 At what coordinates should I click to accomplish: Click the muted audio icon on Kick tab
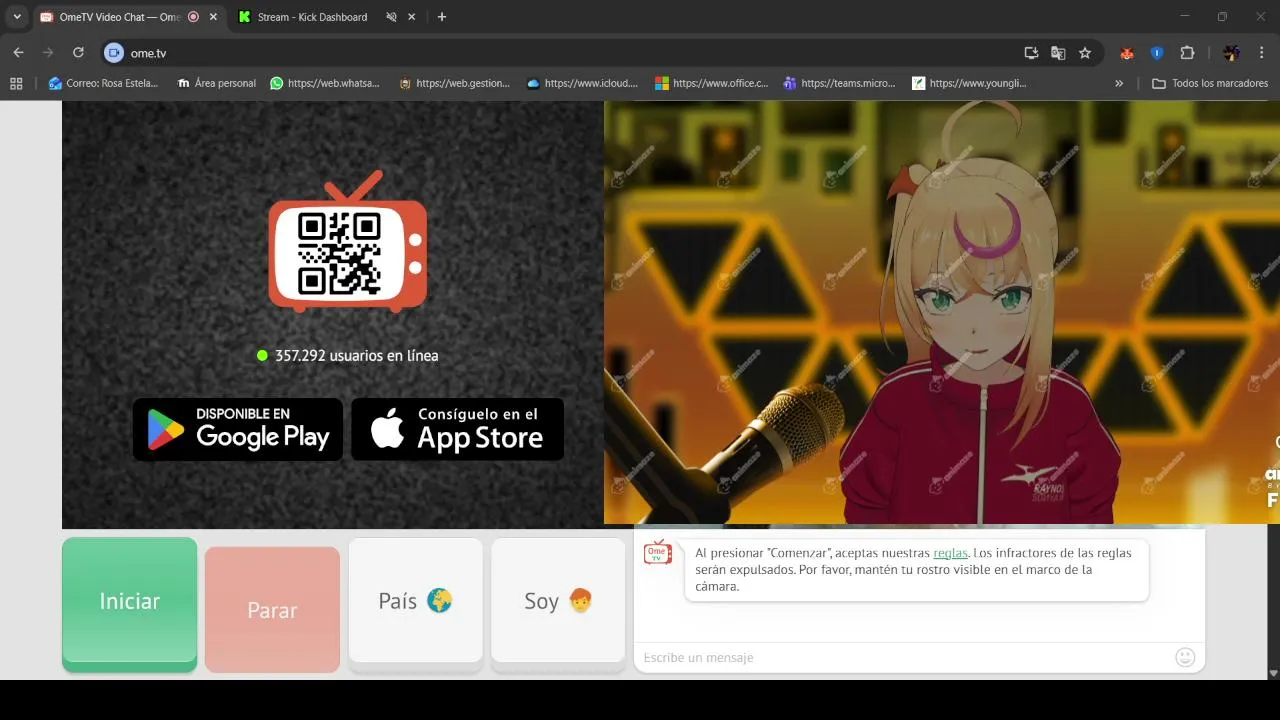click(391, 17)
